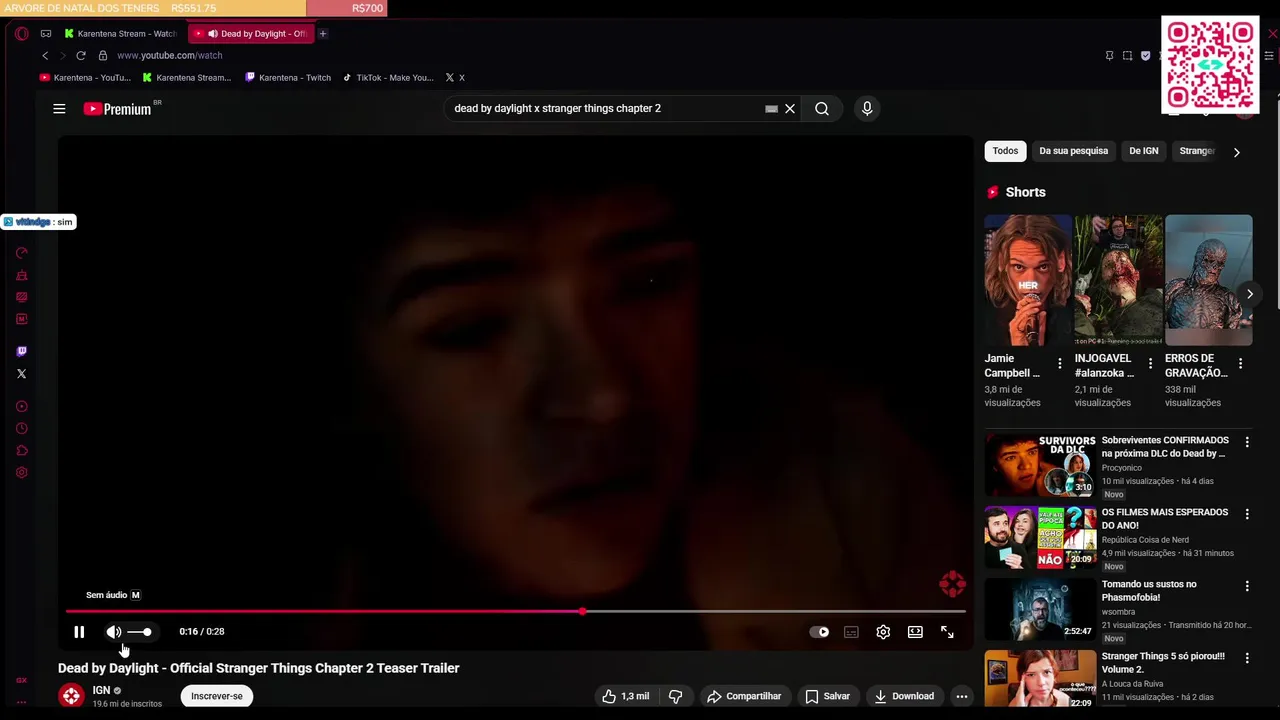Open the Sobreviventes CONFIRMADOS video title
Image resolution: width=1280 pixels, height=720 pixels.
(1165, 447)
